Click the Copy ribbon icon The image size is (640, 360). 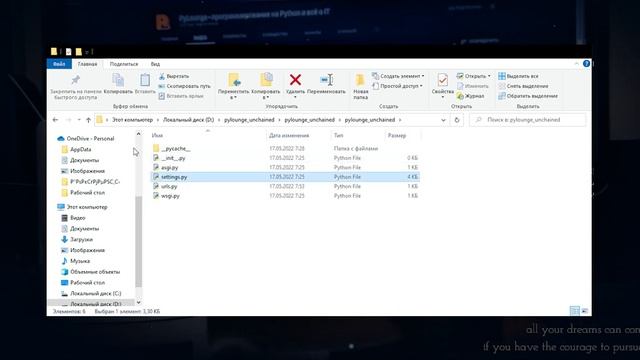(118, 80)
